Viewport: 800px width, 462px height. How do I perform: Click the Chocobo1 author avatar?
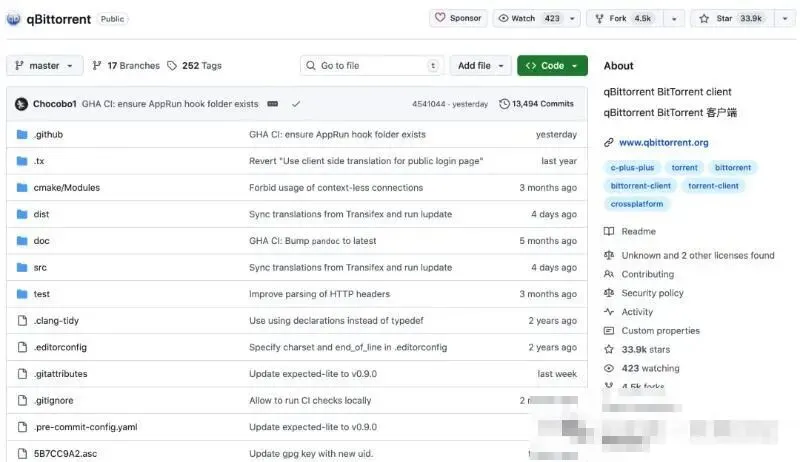point(21,104)
